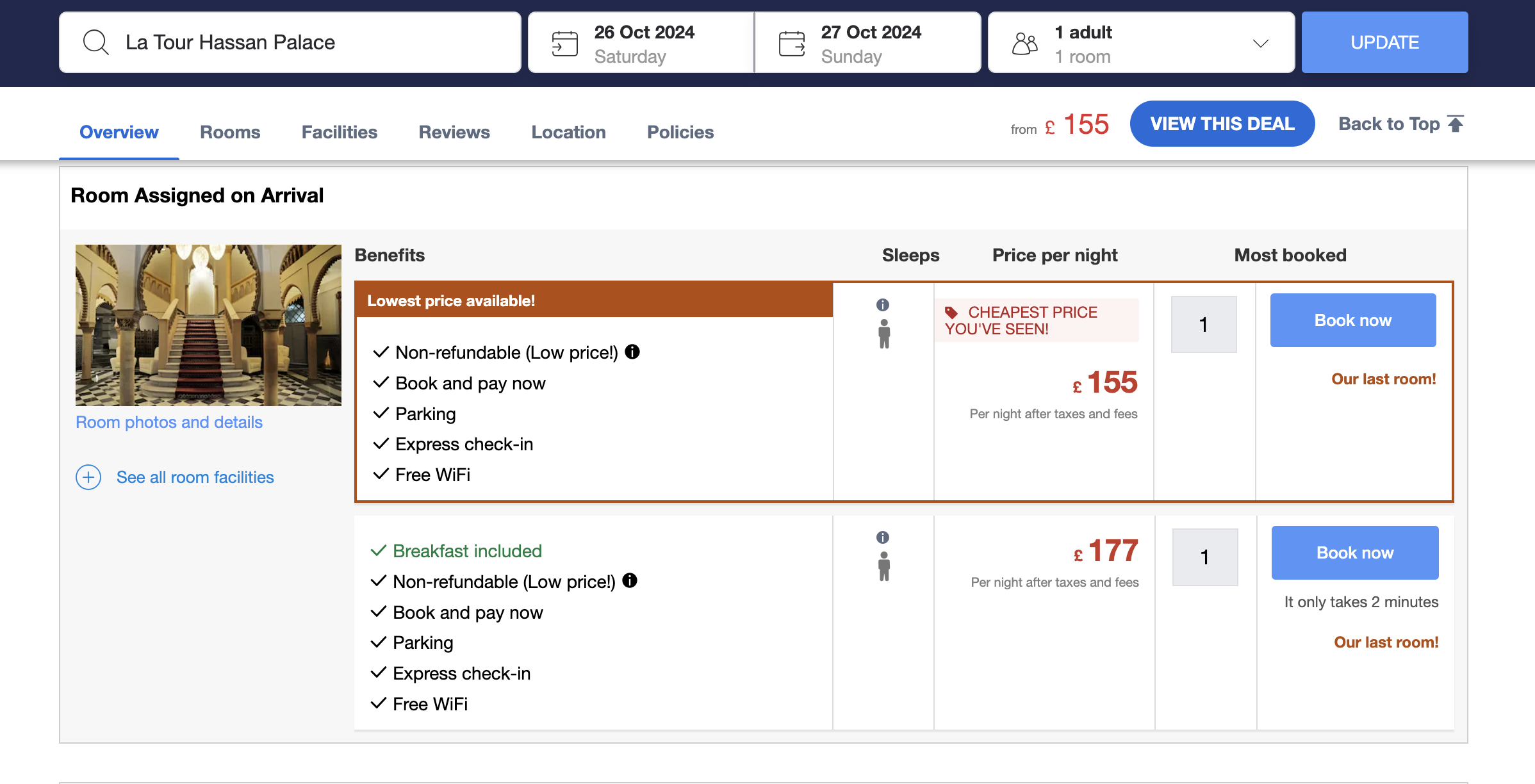Open Room photos and details link
The height and width of the screenshot is (784, 1535).
coord(169,422)
